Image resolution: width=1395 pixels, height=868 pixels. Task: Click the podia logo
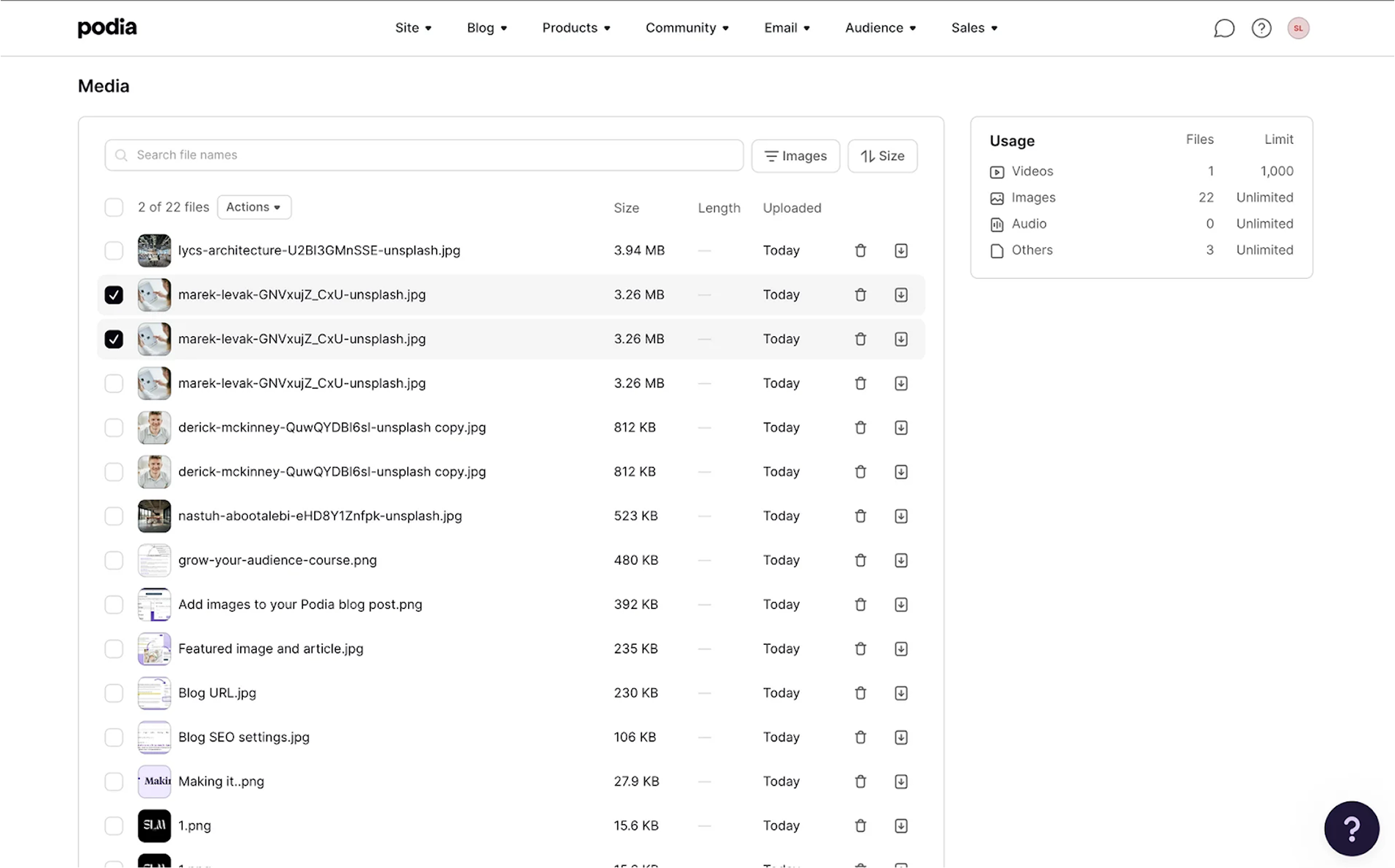coord(107,28)
